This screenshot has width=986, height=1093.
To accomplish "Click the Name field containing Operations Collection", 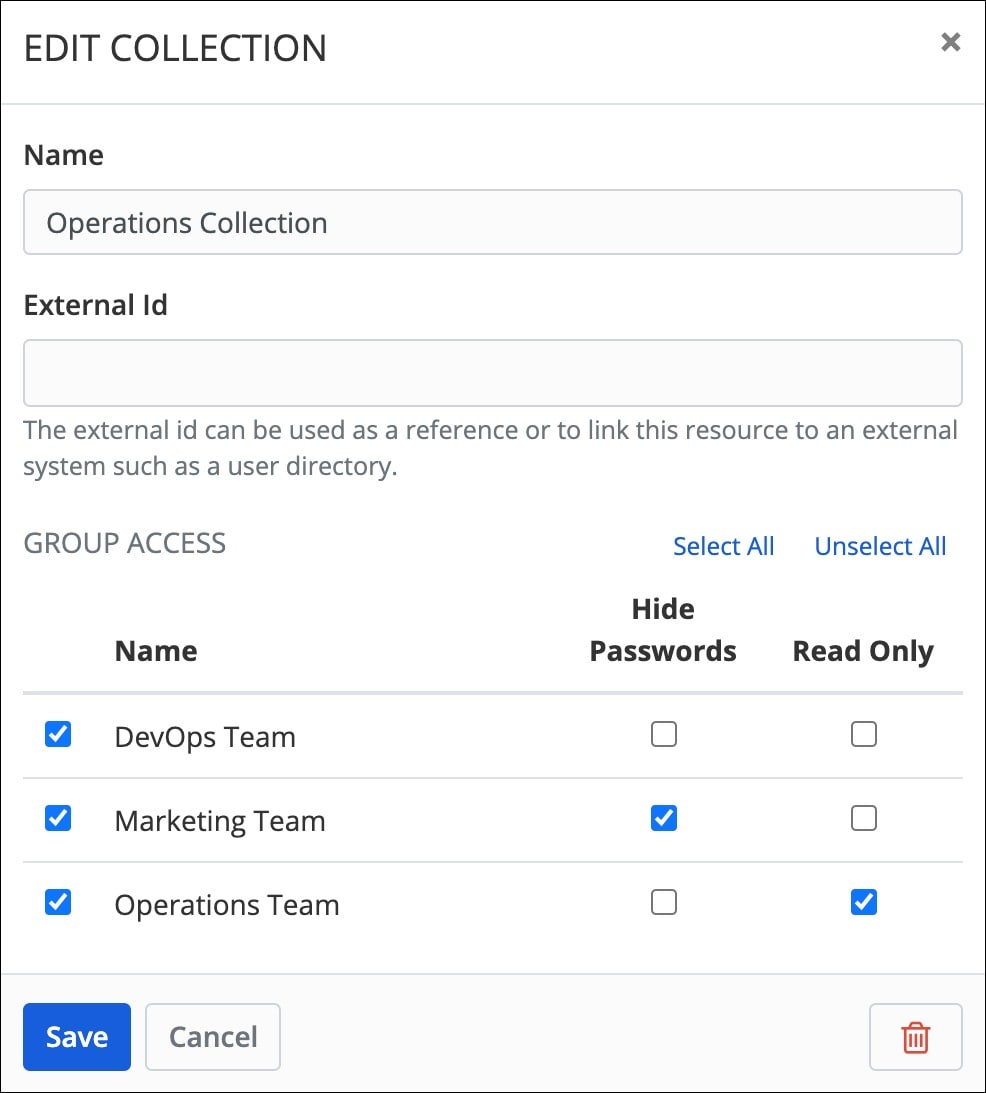I will [x=493, y=222].
